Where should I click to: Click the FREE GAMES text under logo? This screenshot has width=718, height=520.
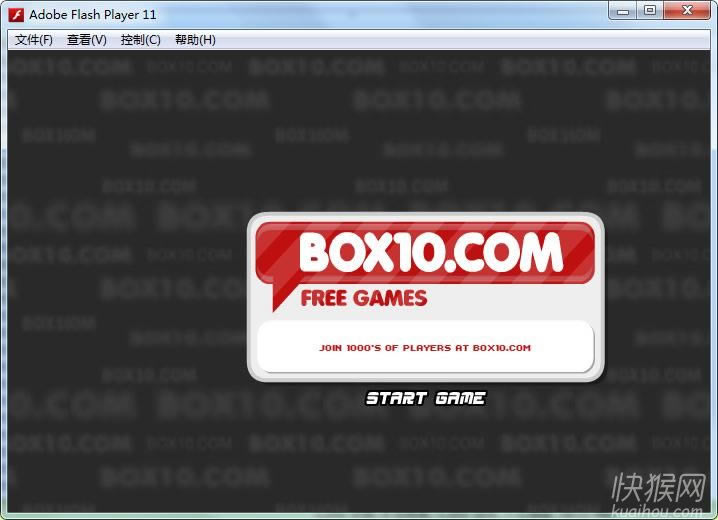(x=363, y=298)
